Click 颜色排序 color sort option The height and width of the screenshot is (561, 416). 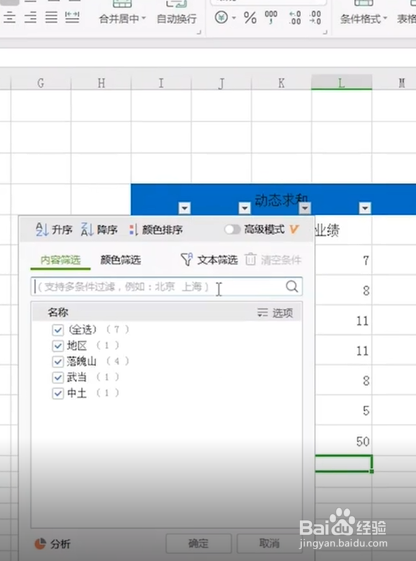[x=156, y=229]
